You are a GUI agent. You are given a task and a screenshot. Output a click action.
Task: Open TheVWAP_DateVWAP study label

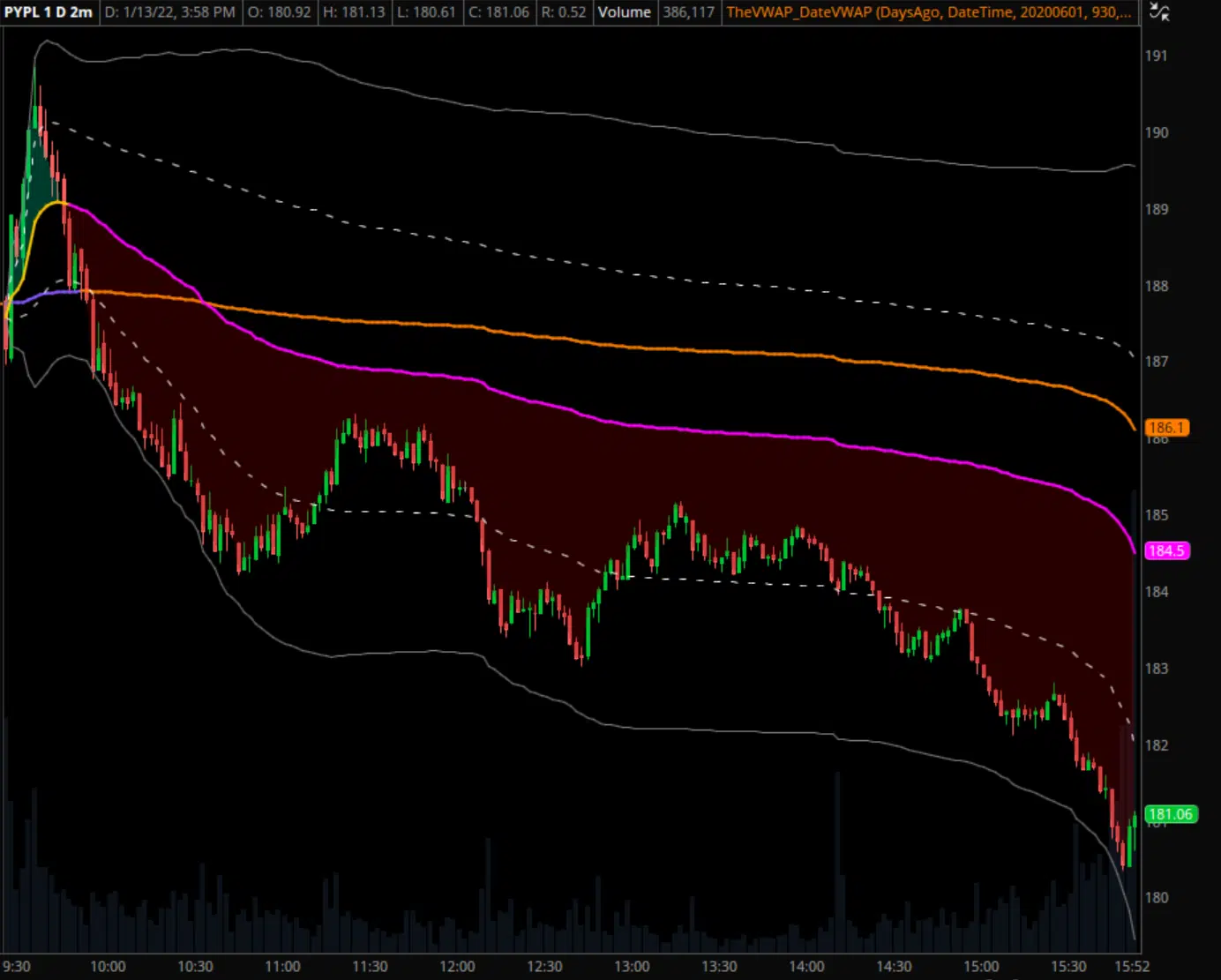tap(928, 12)
